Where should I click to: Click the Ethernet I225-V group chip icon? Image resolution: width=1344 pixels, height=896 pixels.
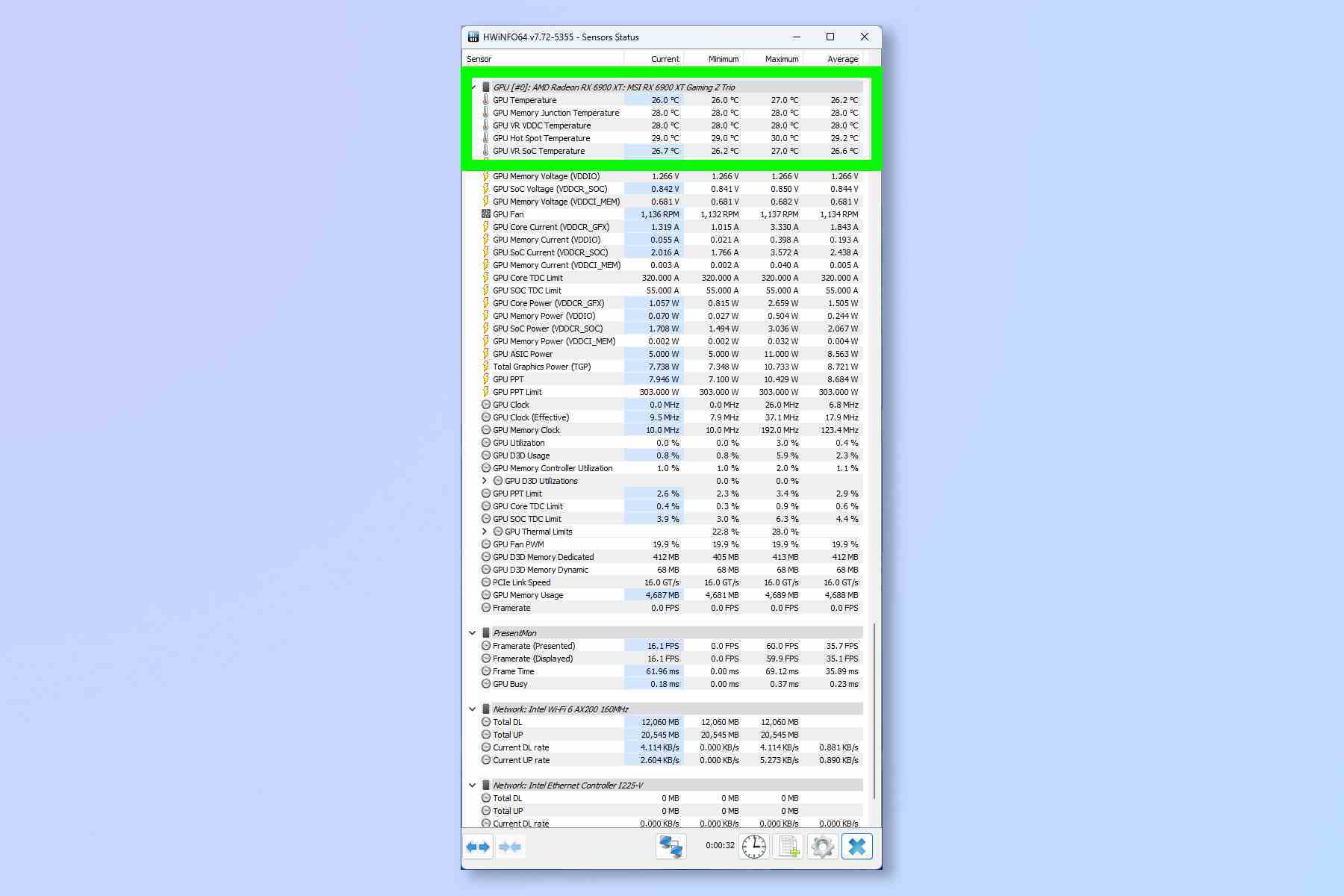(x=486, y=785)
